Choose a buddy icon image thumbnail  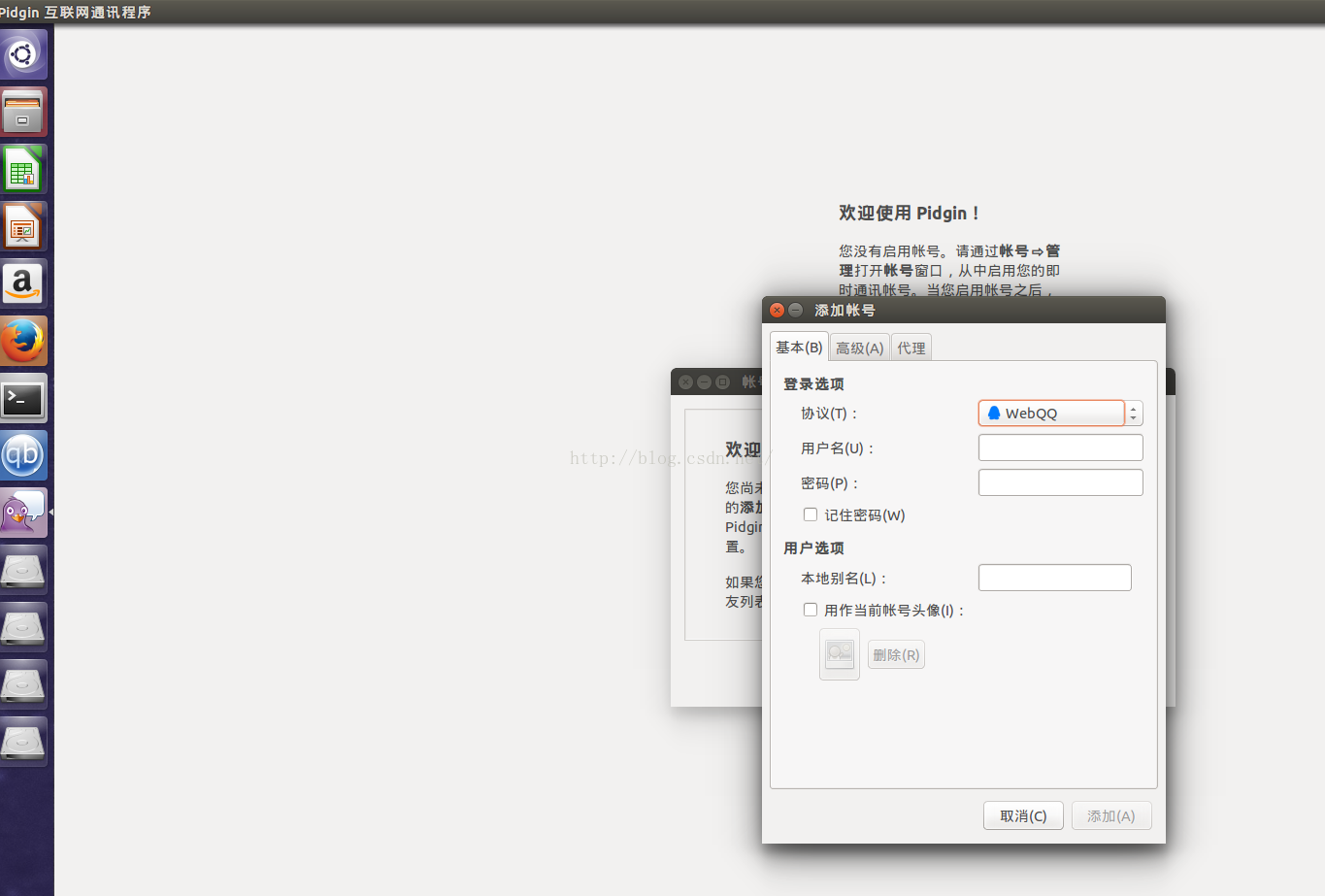(x=840, y=653)
